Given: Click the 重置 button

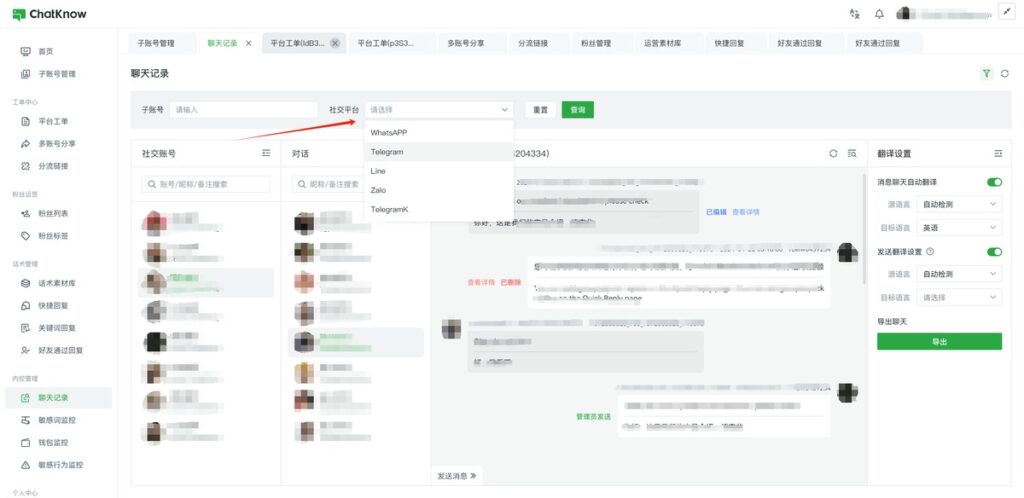Looking at the screenshot, I should 540,110.
